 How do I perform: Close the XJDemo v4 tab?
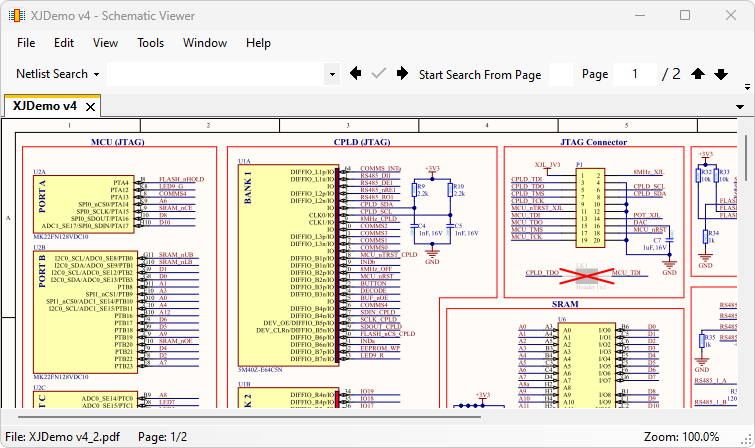[x=90, y=106]
